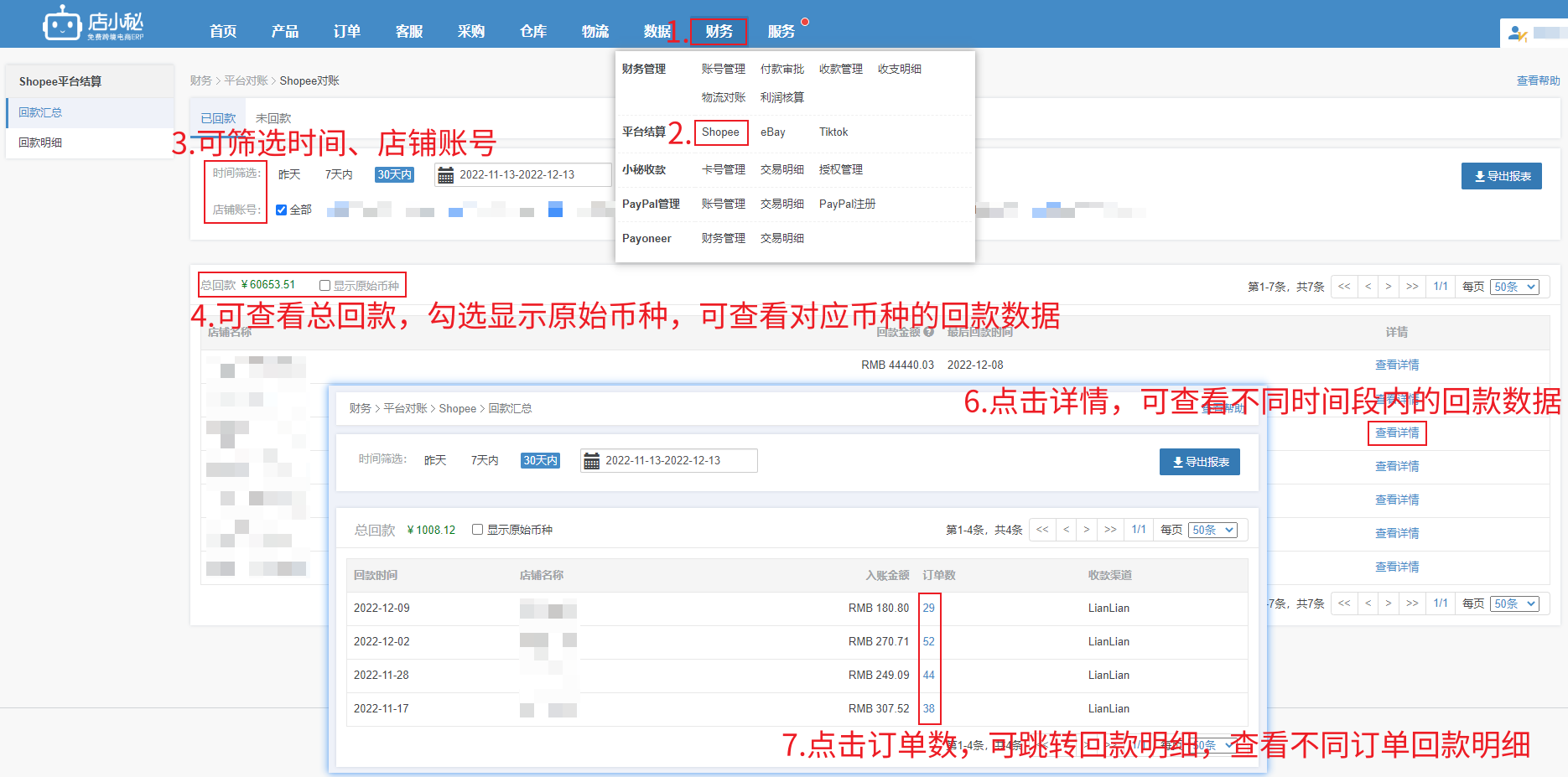The height and width of the screenshot is (777, 1568).
Task: Click 财务 in the main page breadcrumb
Action: pyautogui.click(x=201, y=80)
